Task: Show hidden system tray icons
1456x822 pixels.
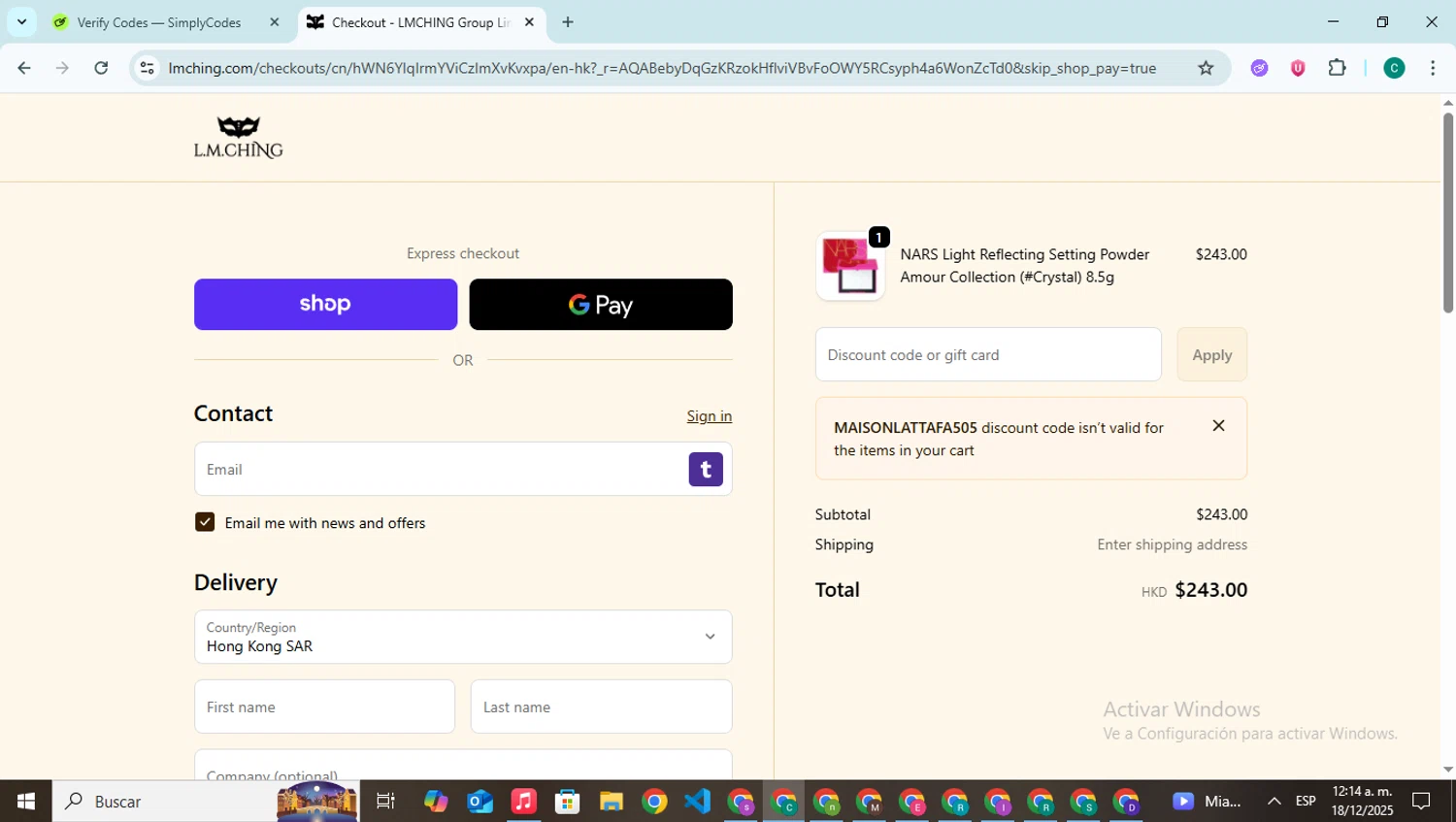Action: click(1274, 801)
